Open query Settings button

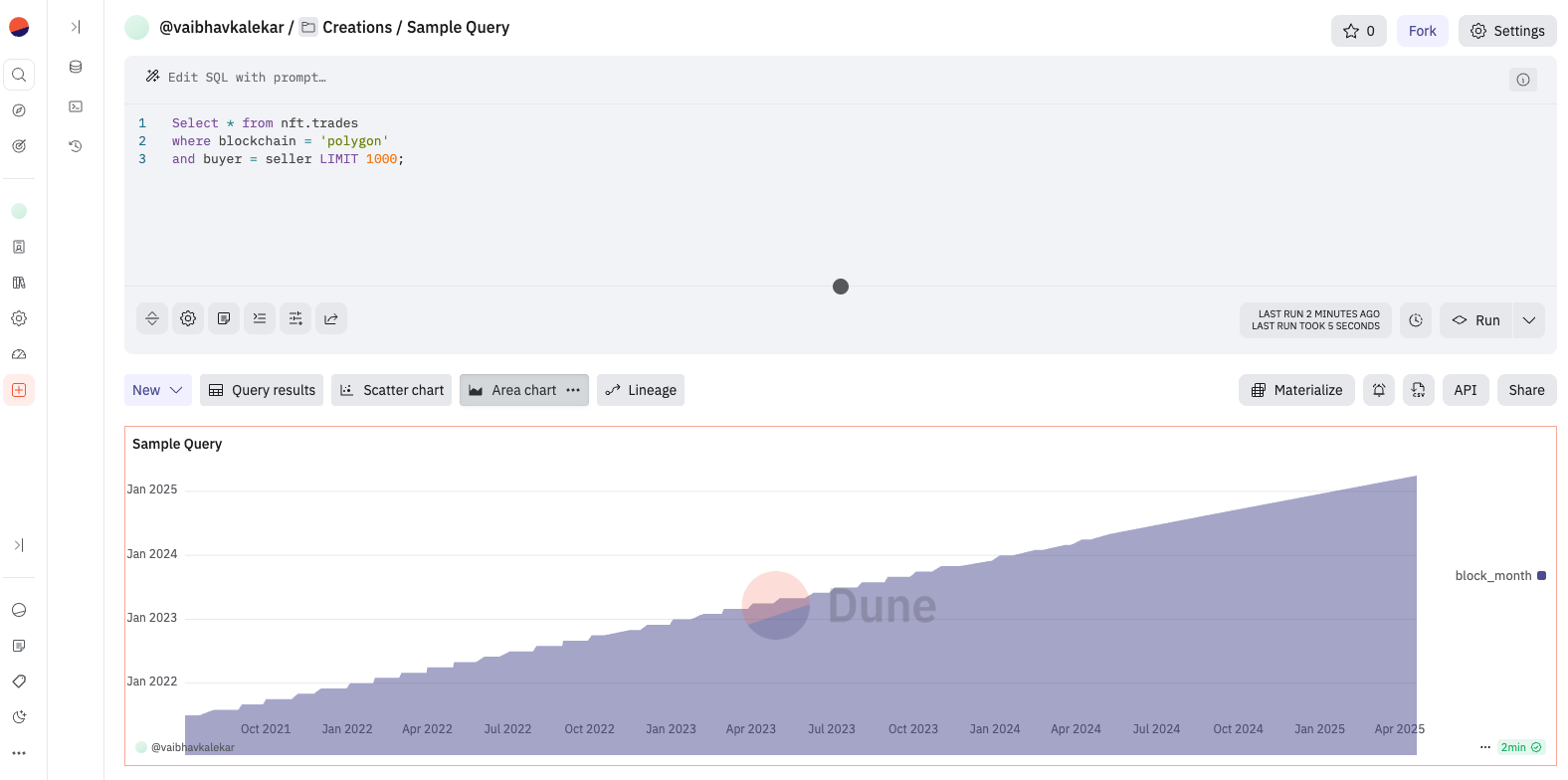1507,31
